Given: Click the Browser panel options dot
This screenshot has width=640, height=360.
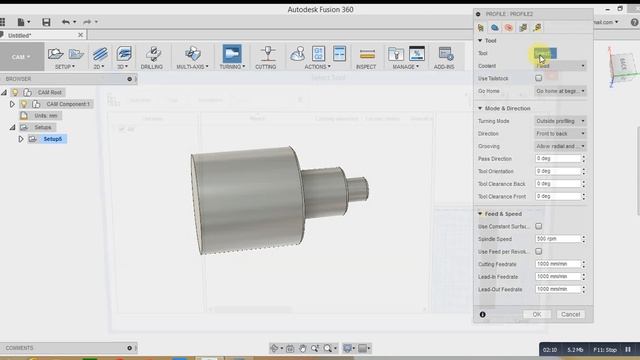Looking at the screenshot, I should [129, 79].
